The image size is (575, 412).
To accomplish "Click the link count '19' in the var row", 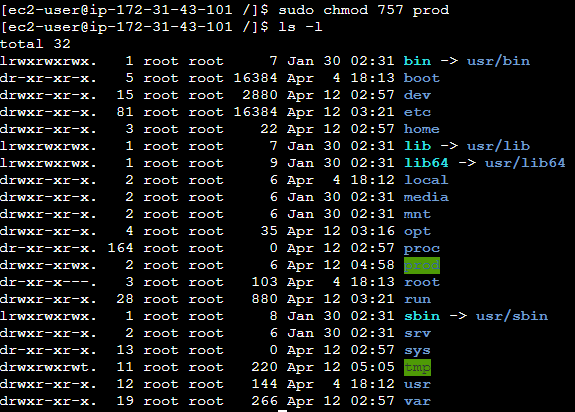I will 125,401.
